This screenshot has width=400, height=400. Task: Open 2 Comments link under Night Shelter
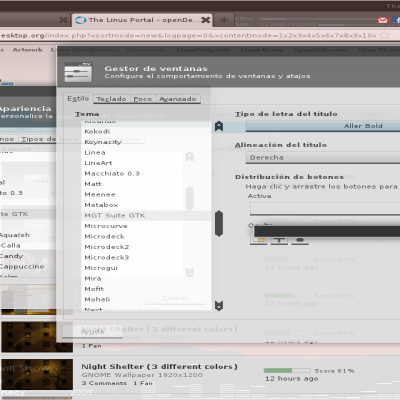point(104,383)
